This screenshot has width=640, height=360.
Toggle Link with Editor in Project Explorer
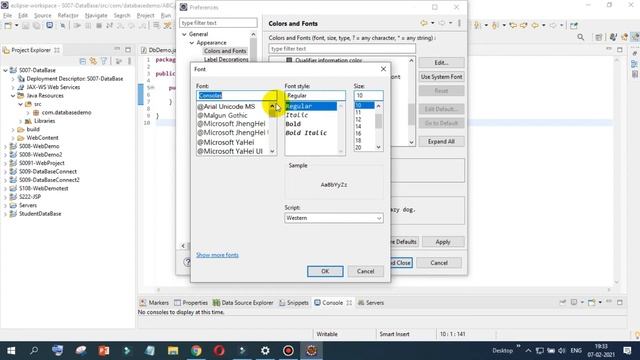pyautogui.click(x=93, y=61)
